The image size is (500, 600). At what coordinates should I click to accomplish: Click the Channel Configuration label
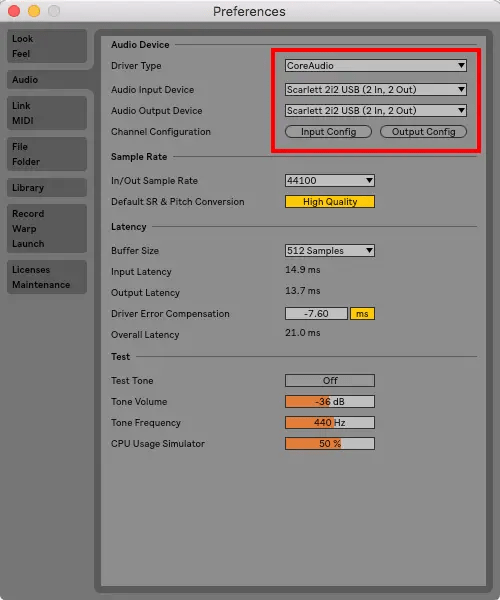pyautogui.click(x=161, y=132)
